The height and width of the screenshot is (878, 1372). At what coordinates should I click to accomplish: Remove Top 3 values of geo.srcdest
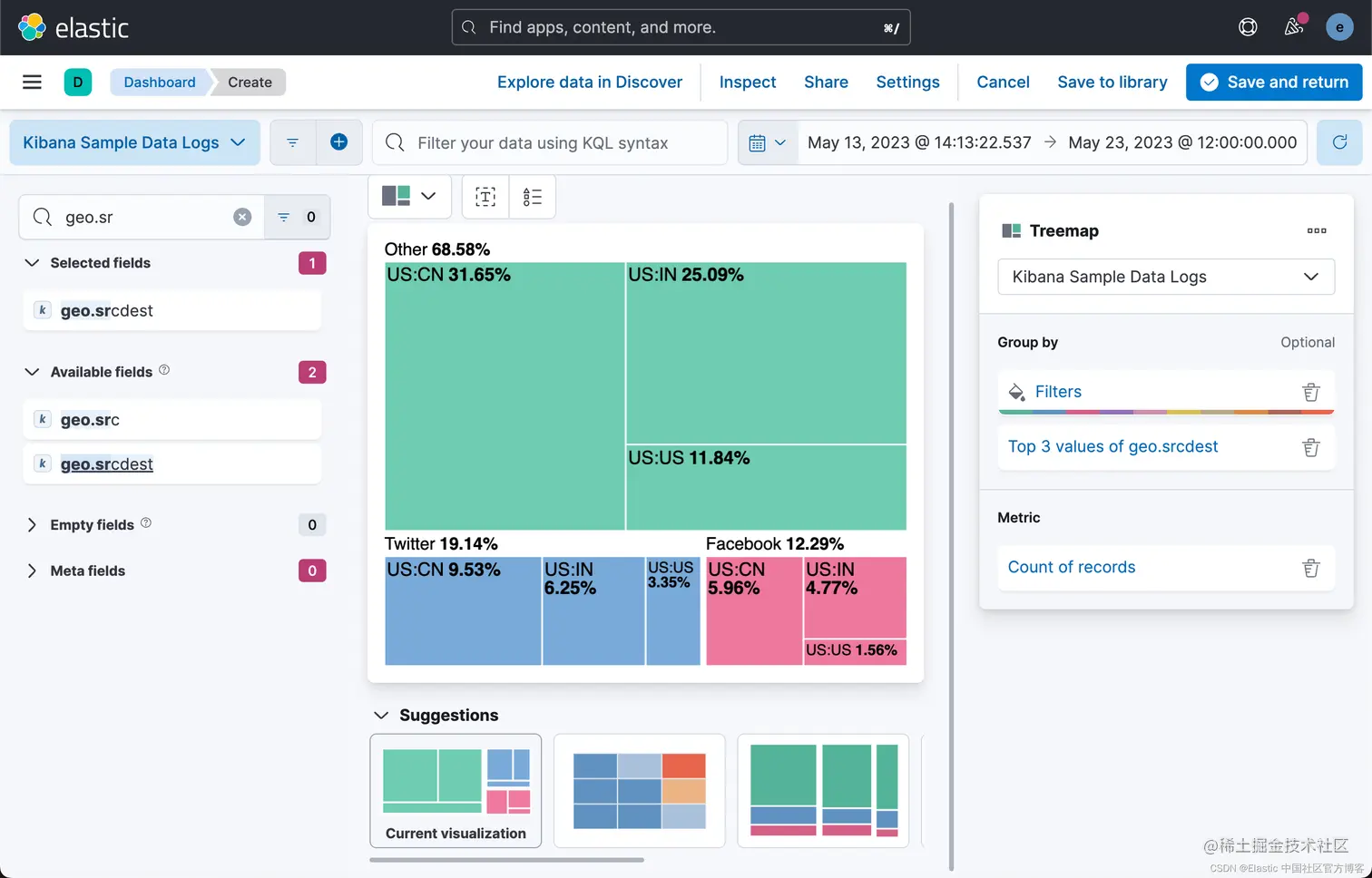click(1311, 447)
